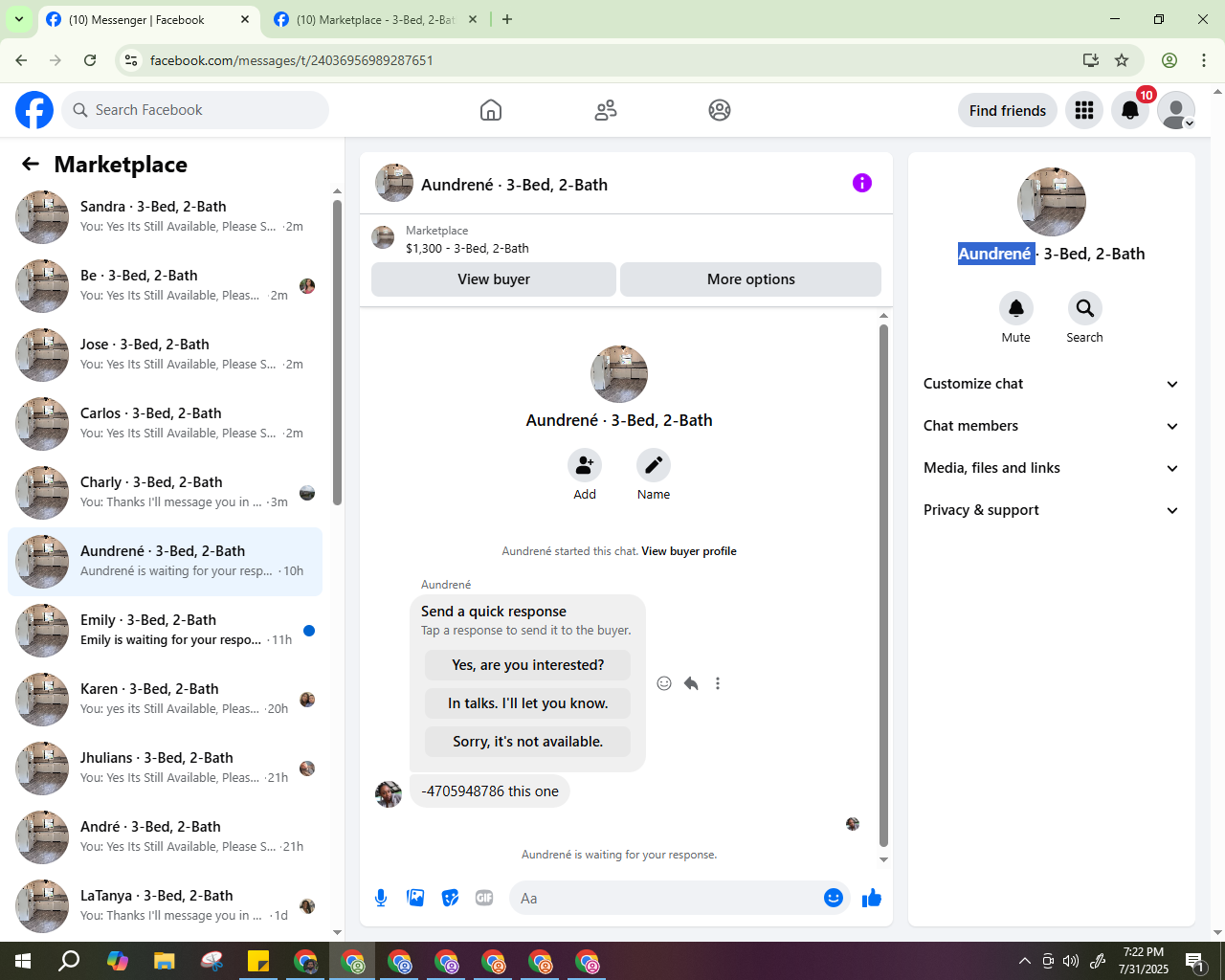Image resolution: width=1225 pixels, height=980 pixels.
Task: Record a voice clip with microphone icon
Action: point(381,898)
